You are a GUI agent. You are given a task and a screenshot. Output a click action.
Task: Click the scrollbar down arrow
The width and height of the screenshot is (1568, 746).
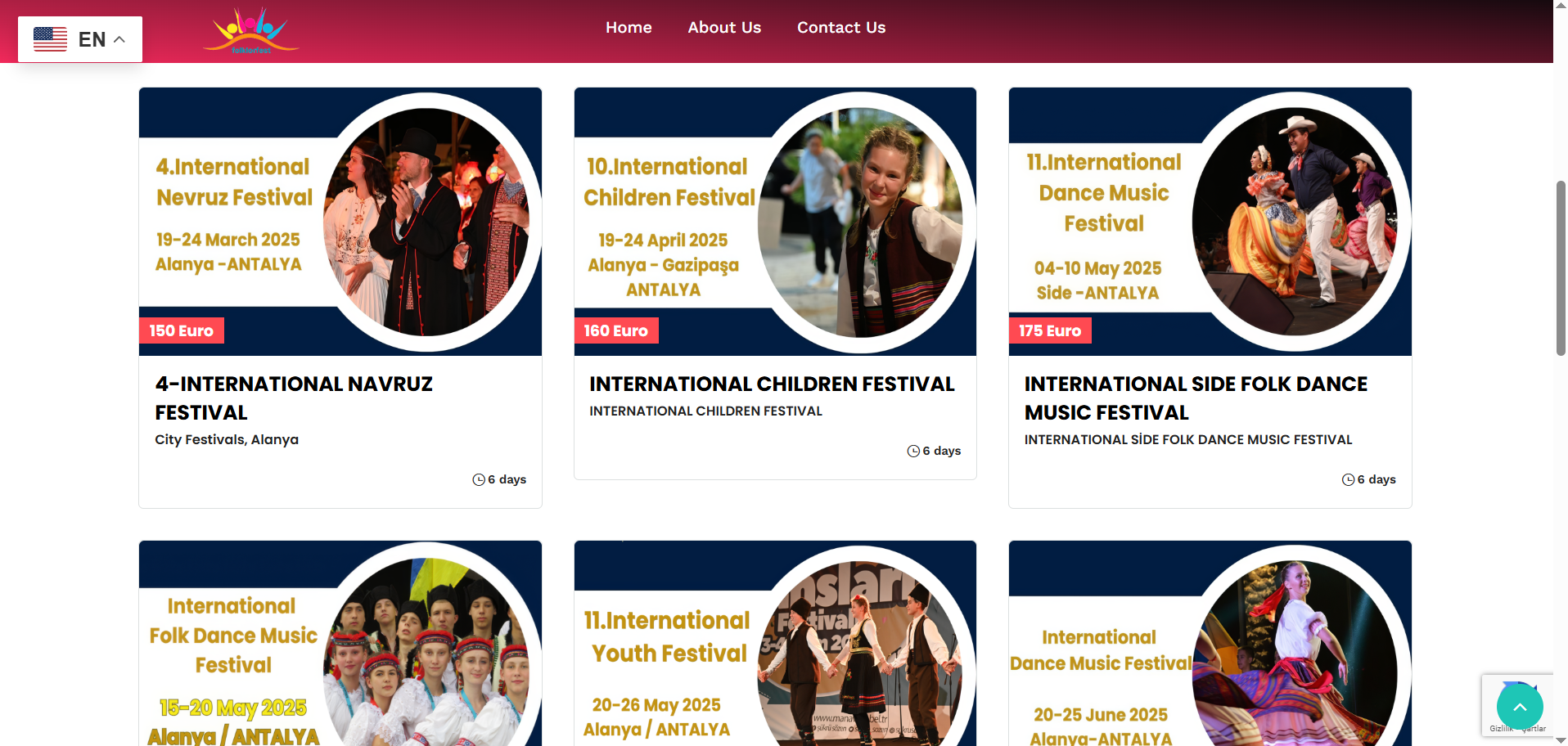pyautogui.click(x=1560, y=739)
